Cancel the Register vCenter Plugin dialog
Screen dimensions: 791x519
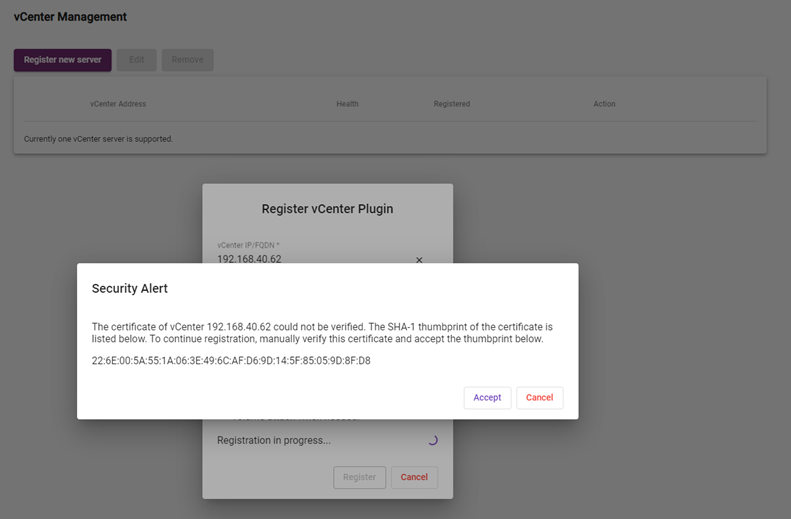coord(414,477)
